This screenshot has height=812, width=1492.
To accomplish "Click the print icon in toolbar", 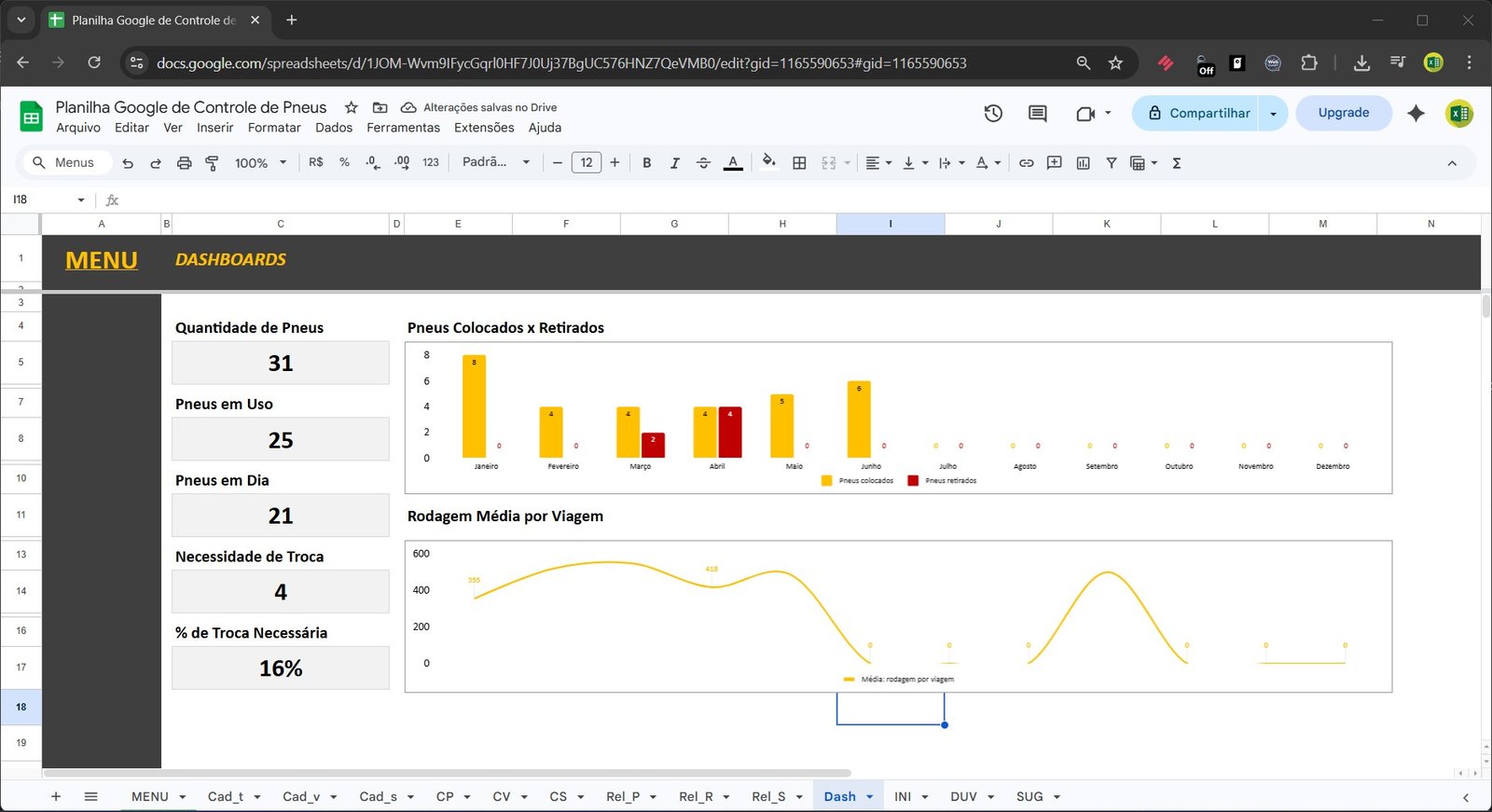I will coord(184,163).
